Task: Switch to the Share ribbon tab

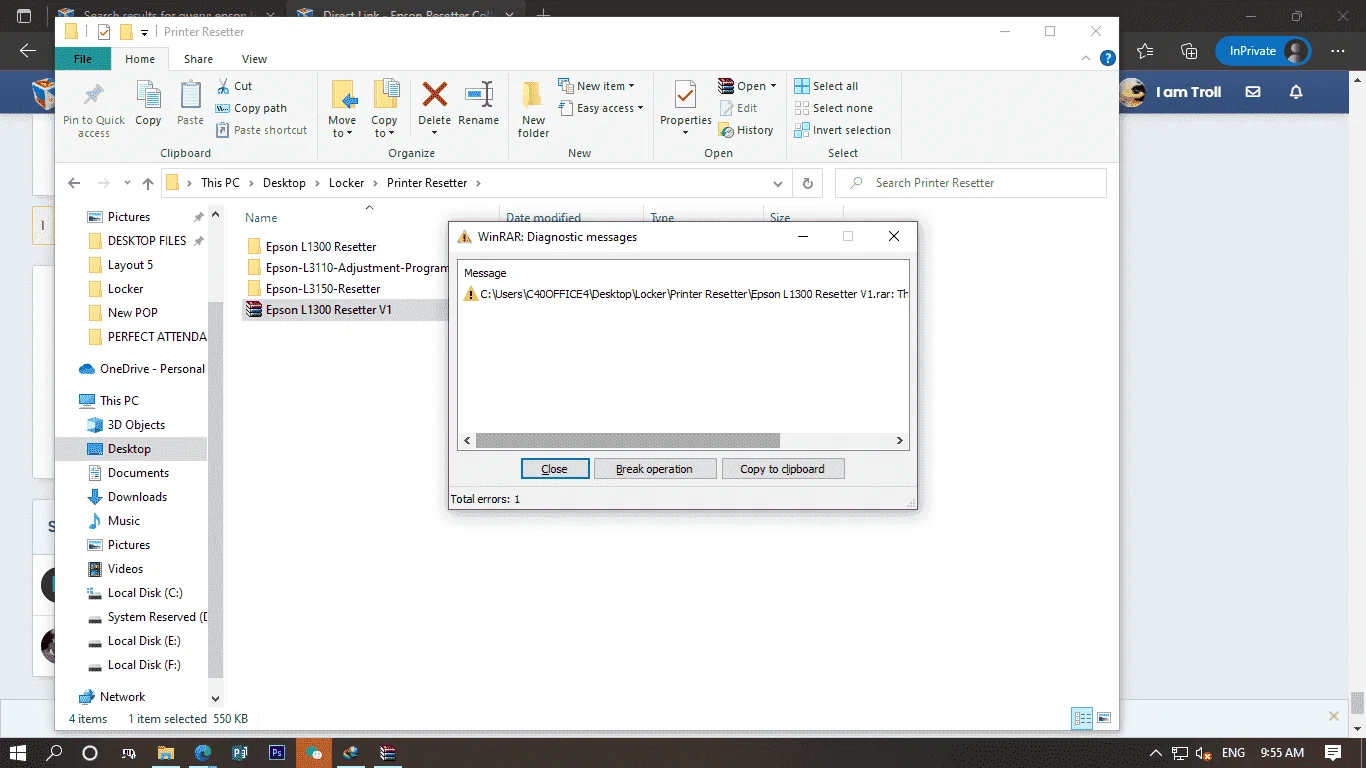Action: pyautogui.click(x=198, y=59)
